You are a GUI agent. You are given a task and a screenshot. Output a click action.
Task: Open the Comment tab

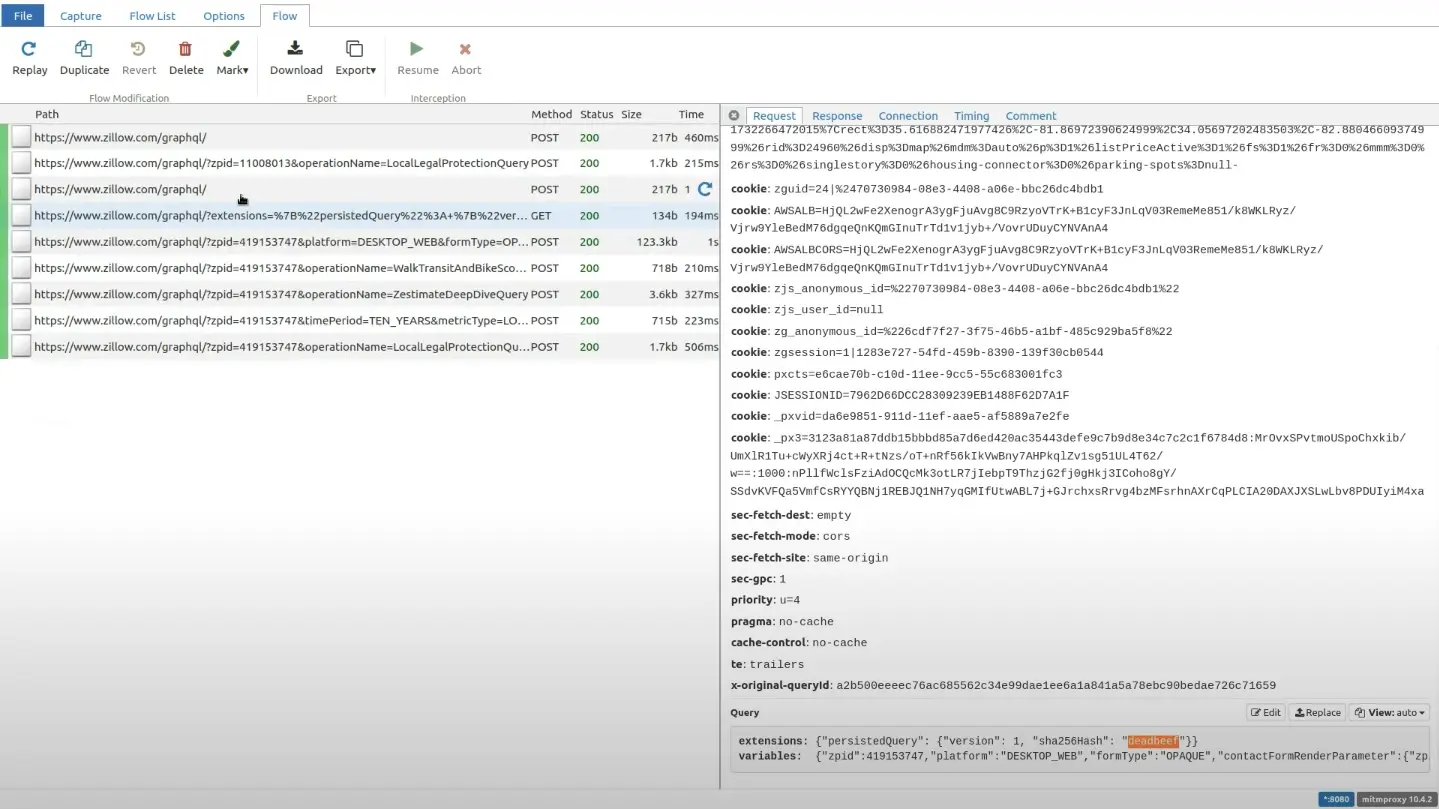coord(1030,115)
